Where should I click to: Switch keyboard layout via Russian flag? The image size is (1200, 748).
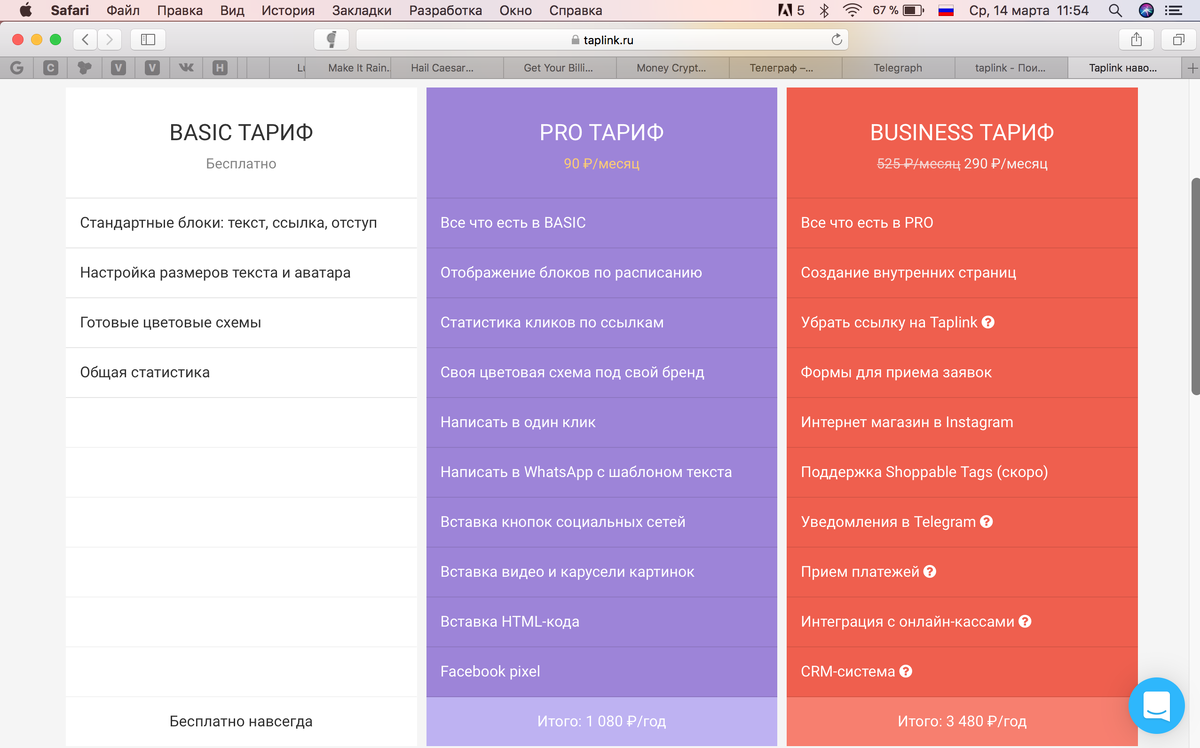click(x=945, y=11)
